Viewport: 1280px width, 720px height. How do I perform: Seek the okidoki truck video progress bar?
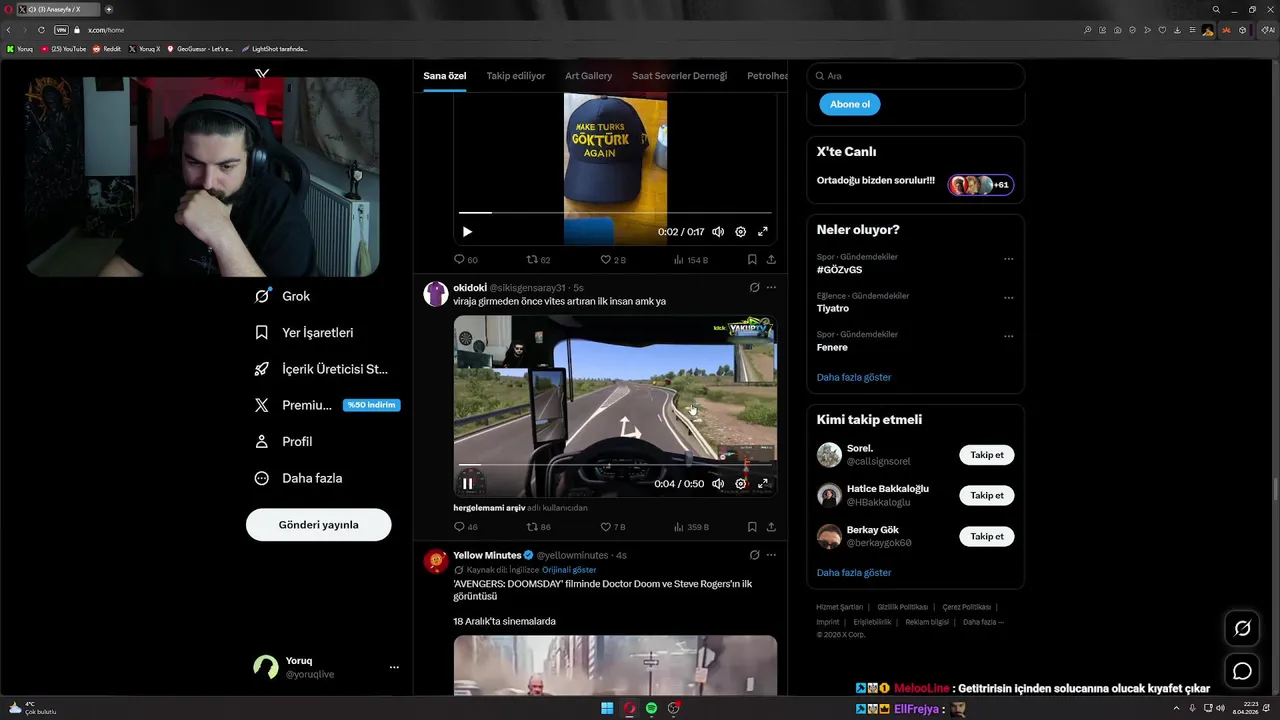point(615,465)
